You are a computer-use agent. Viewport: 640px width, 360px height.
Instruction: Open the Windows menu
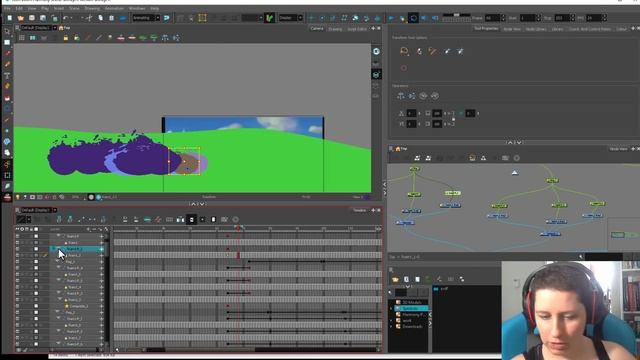pos(137,8)
